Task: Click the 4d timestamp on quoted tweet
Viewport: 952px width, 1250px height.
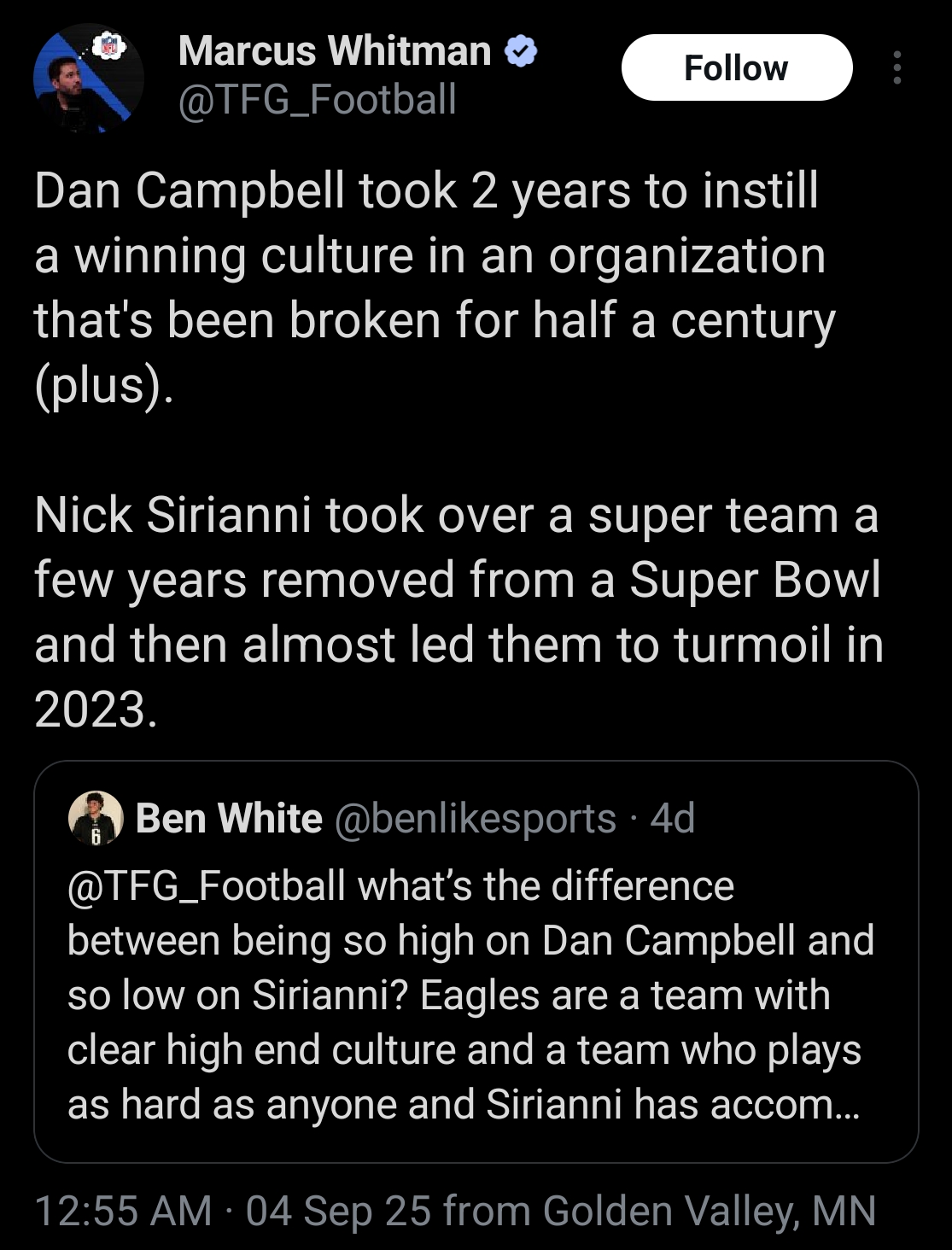Action: tap(672, 818)
